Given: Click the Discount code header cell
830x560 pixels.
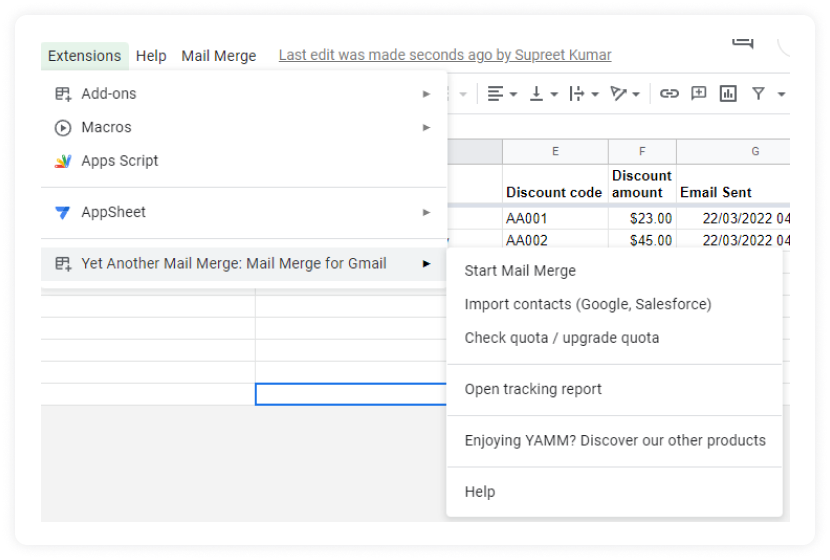Looking at the screenshot, I should tap(555, 184).
